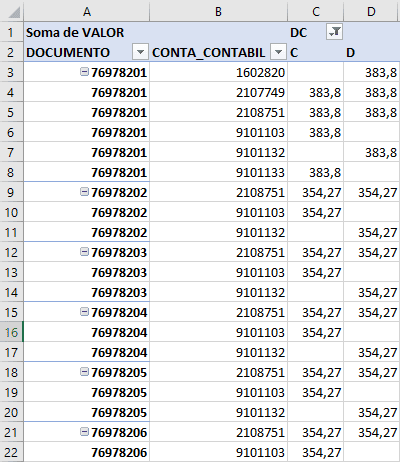Select account 2108751 in row 12
Viewport: 400px width, 462px height.
coord(218,252)
